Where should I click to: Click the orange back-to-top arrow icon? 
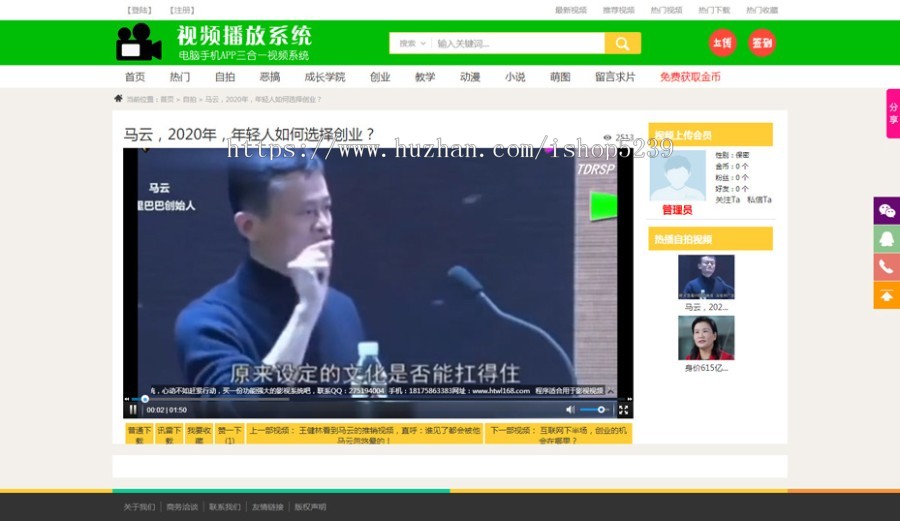(887, 295)
